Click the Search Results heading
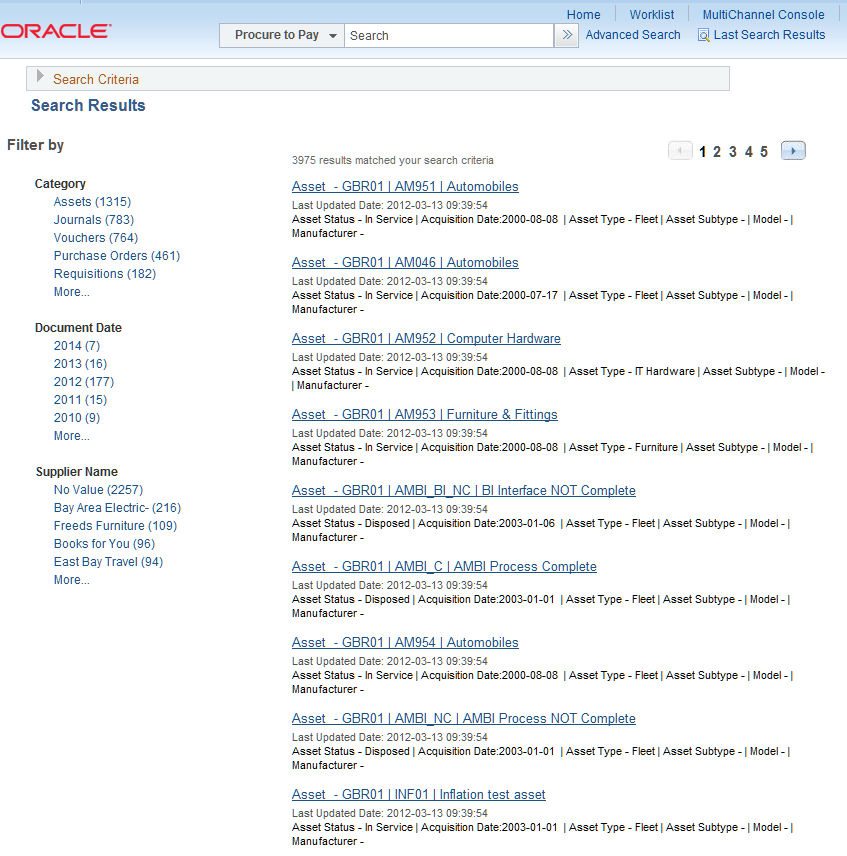Image resolution: width=847 pixels, height=856 pixels. pos(88,105)
